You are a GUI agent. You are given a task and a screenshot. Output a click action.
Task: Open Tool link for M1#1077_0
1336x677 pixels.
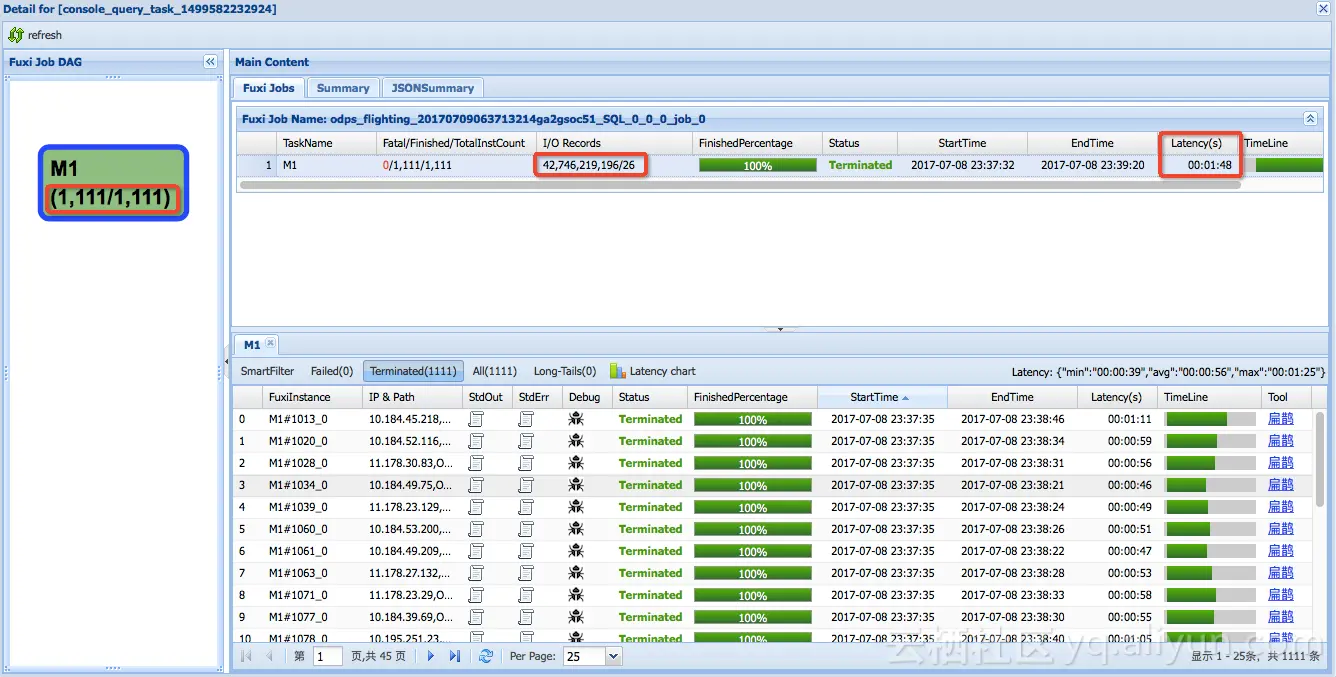(1280, 617)
